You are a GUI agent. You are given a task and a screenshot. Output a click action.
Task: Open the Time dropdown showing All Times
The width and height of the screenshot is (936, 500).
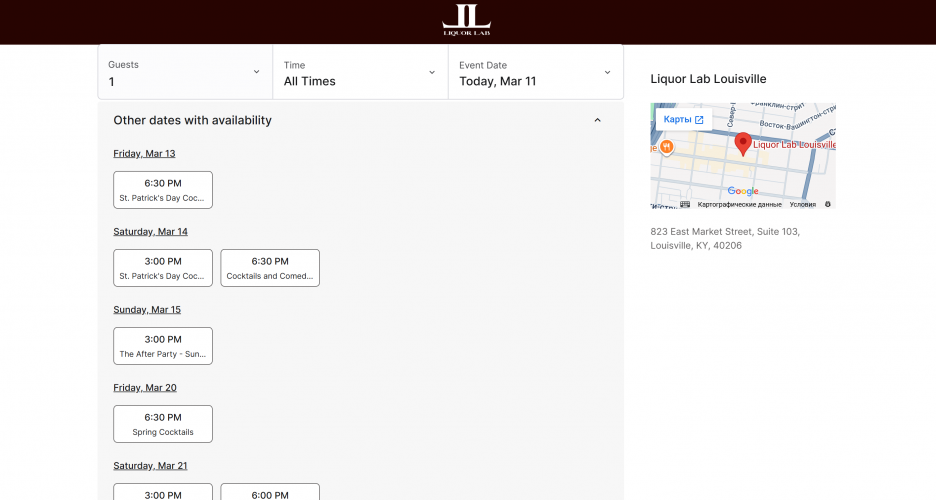click(360, 72)
